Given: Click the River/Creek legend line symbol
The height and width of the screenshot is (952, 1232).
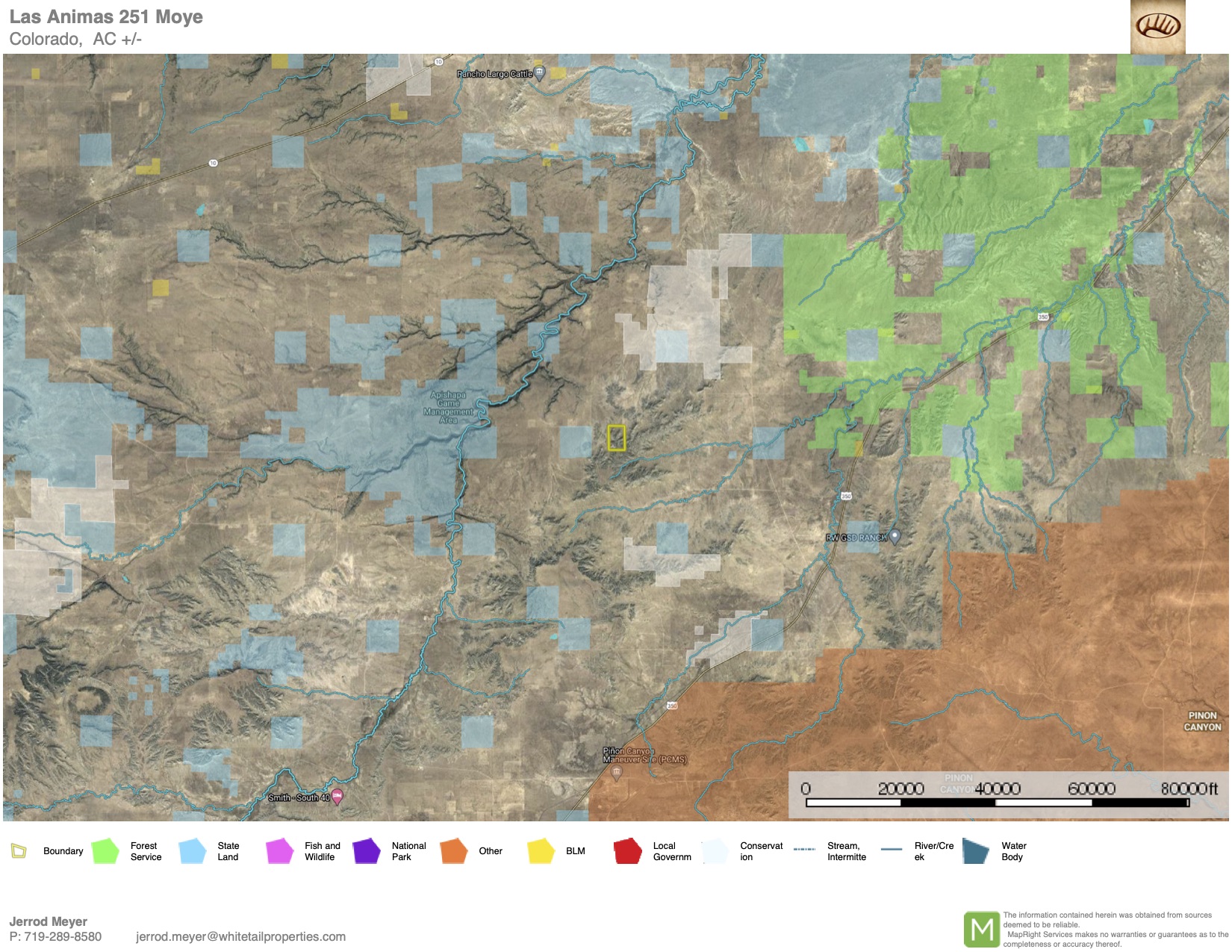Looking at the screenshot, I should click(892, 850).
